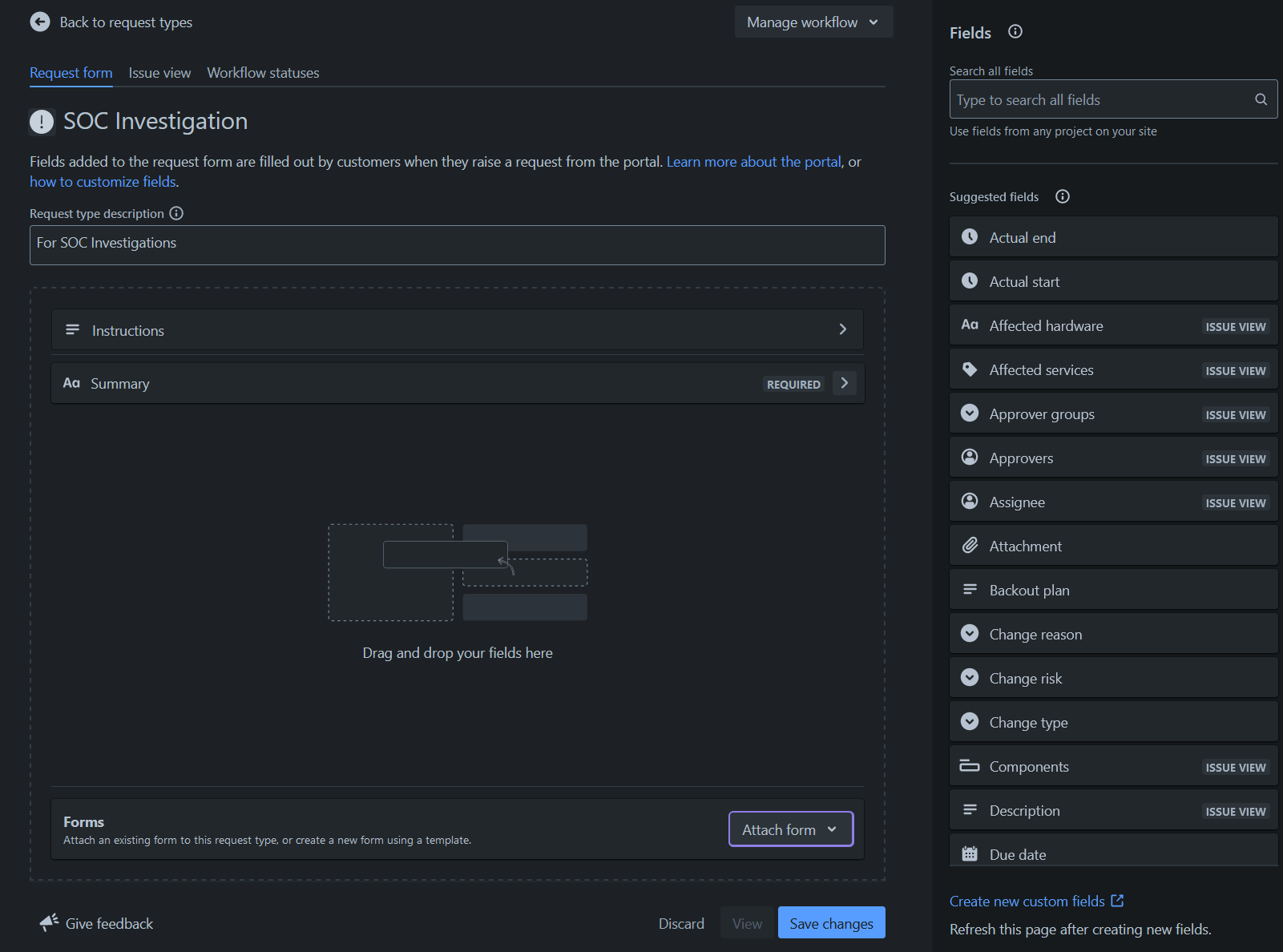Open the Manage workflow dropdown
The image size is (1283, 952).
point(813,22)
